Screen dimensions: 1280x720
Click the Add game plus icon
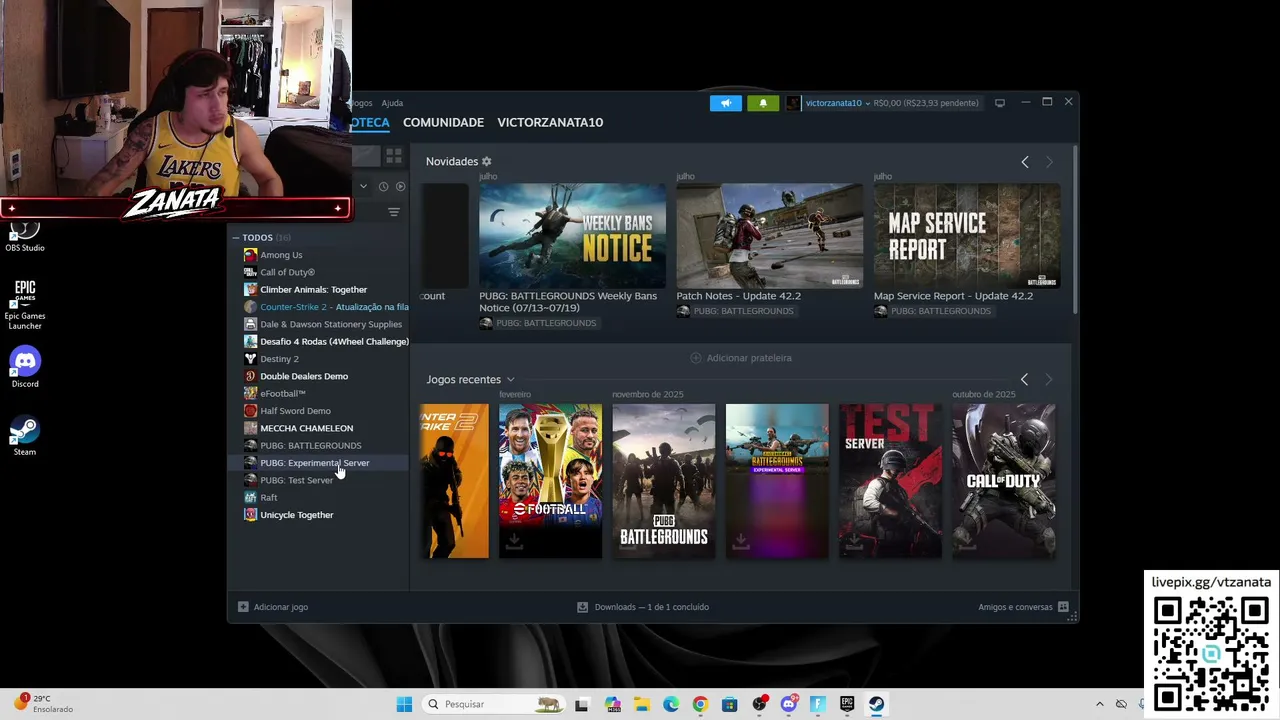243,607
